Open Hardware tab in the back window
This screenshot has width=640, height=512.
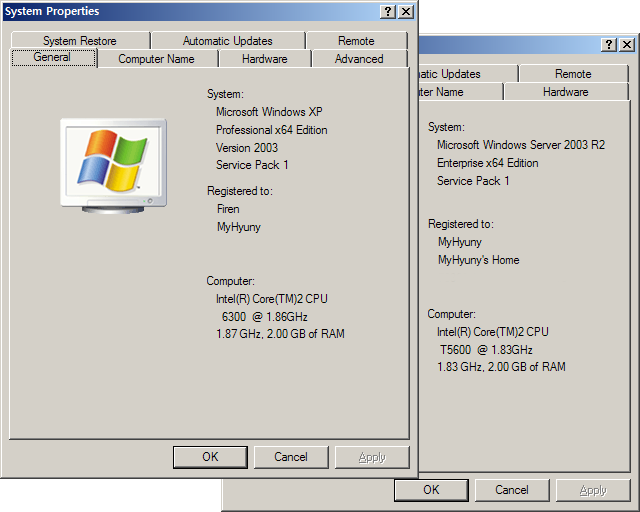tap(566, 92)
